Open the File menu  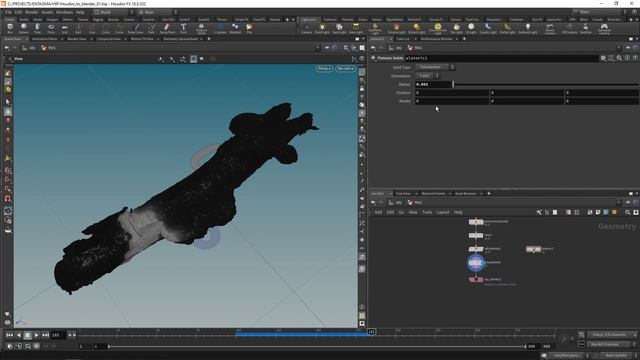point(8,12)
